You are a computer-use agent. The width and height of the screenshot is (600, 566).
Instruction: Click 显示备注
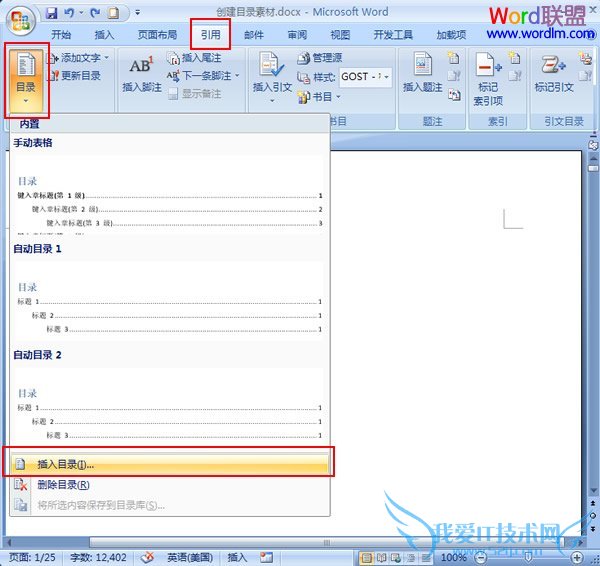pos(195,93)
